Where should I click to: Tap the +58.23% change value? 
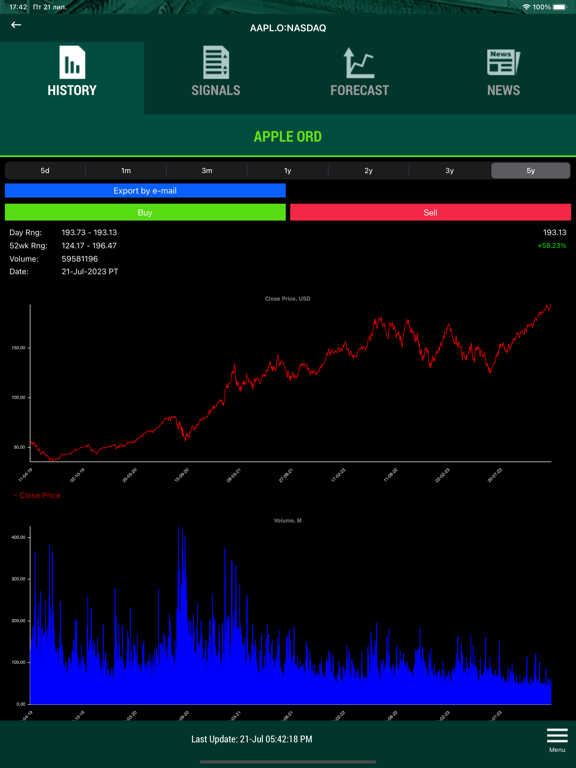click(x=552, y=245)
